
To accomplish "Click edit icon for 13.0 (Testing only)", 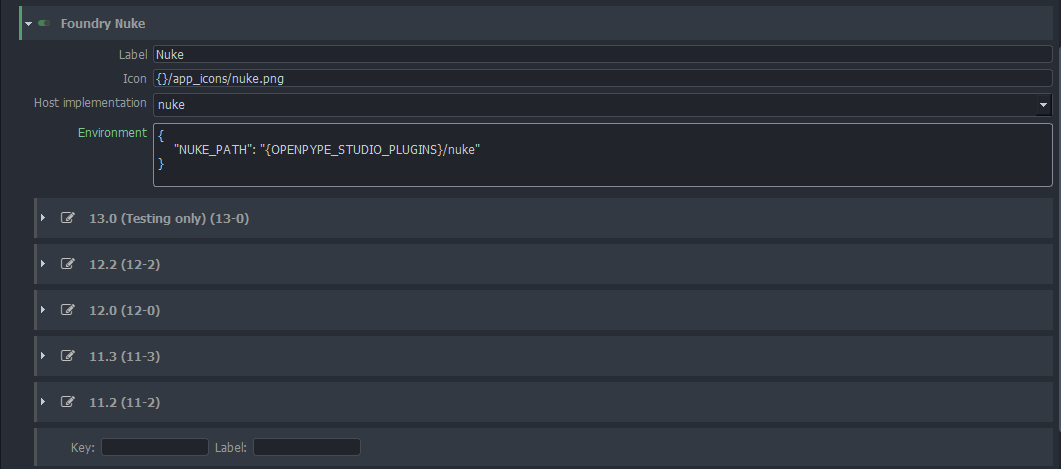I will (x=68, y=217).
